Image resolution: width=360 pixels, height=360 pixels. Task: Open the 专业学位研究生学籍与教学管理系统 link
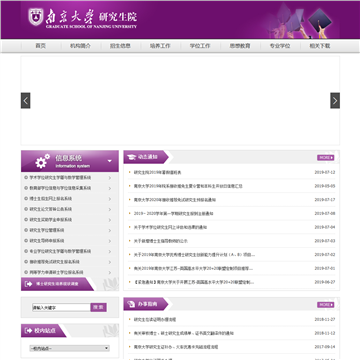click(60, 251)
